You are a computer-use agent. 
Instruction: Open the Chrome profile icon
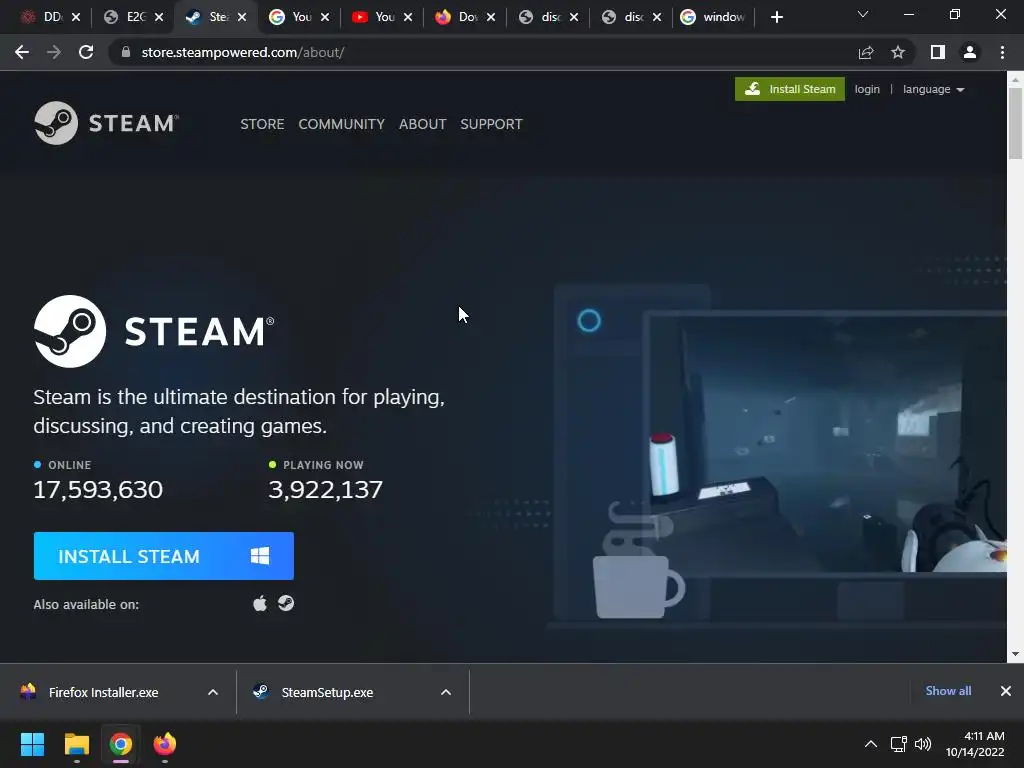[x=970, y=52]
